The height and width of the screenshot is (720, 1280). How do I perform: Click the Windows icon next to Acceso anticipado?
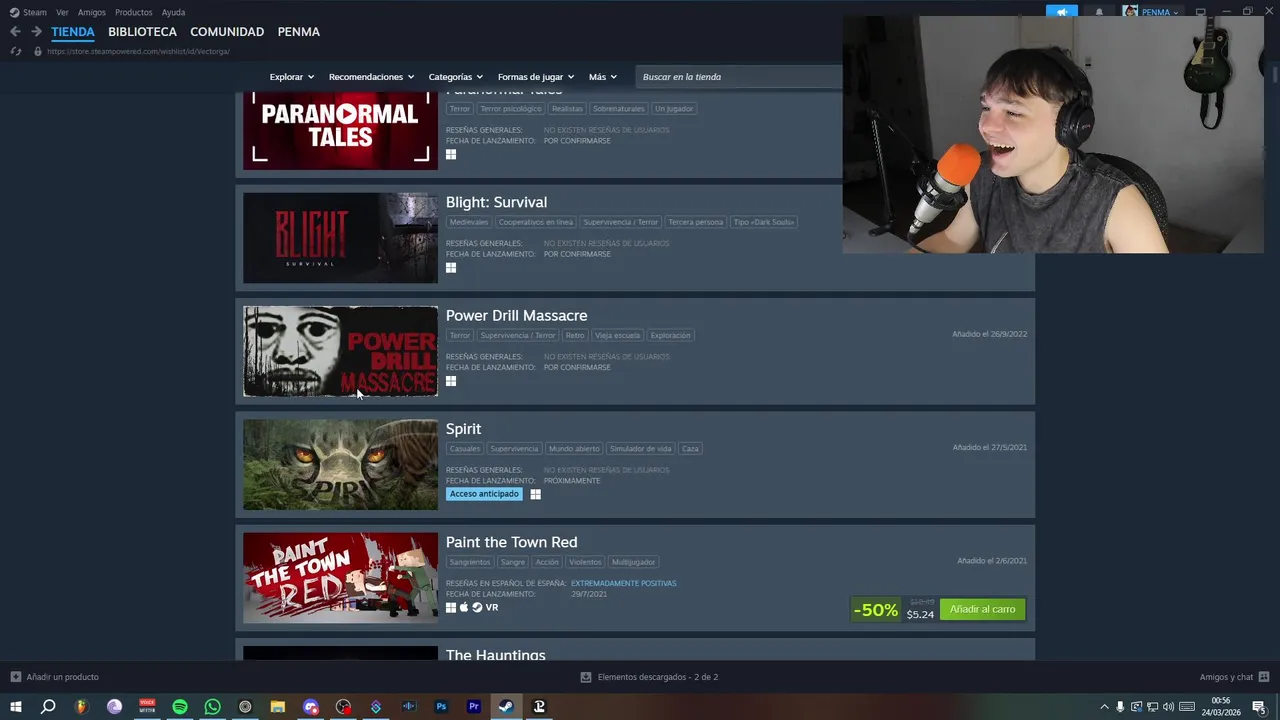(535, 494)
